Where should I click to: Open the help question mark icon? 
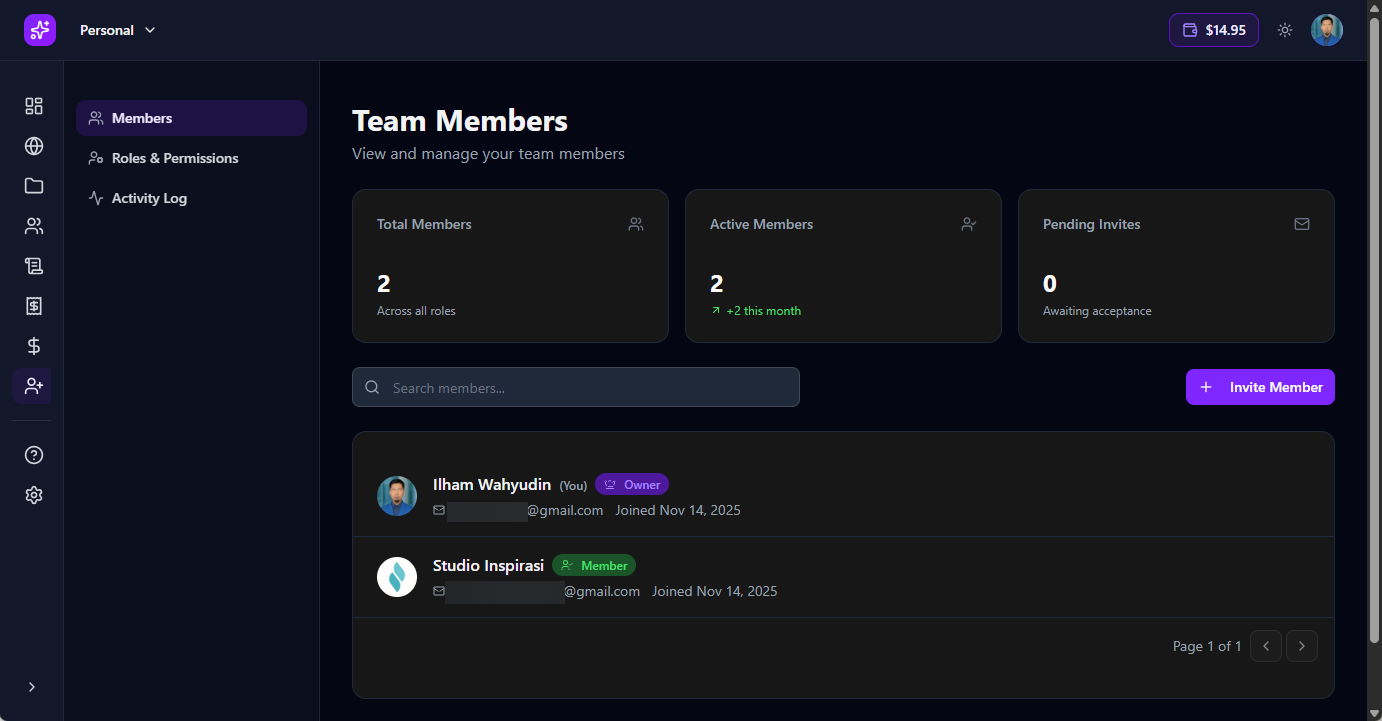[x=34, y=455]
